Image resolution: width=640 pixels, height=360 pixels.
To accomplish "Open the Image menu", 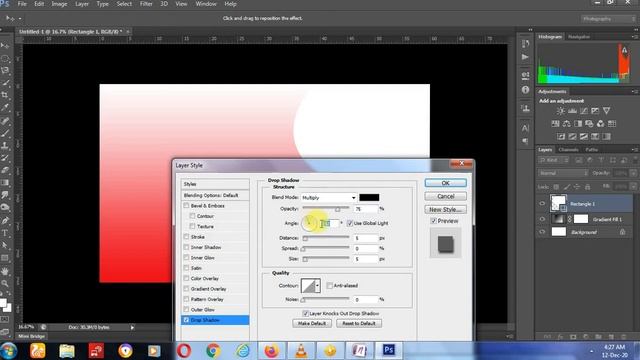I will 59,4.
